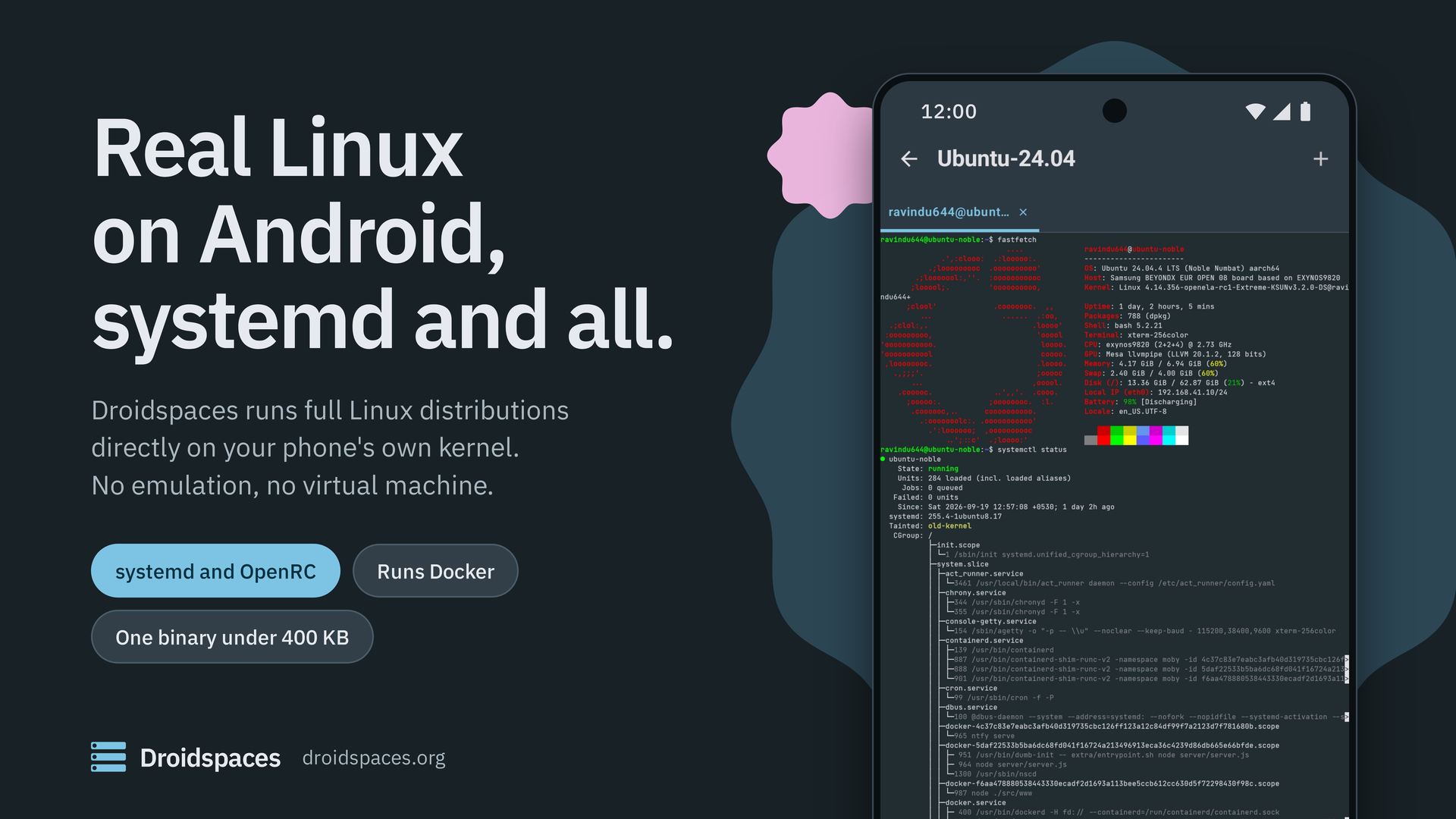The image size is (1456, 819).
Task: Click the 'systemd: 255.4-1ubuntu8.17' line
Action: (x=946, y=516)
